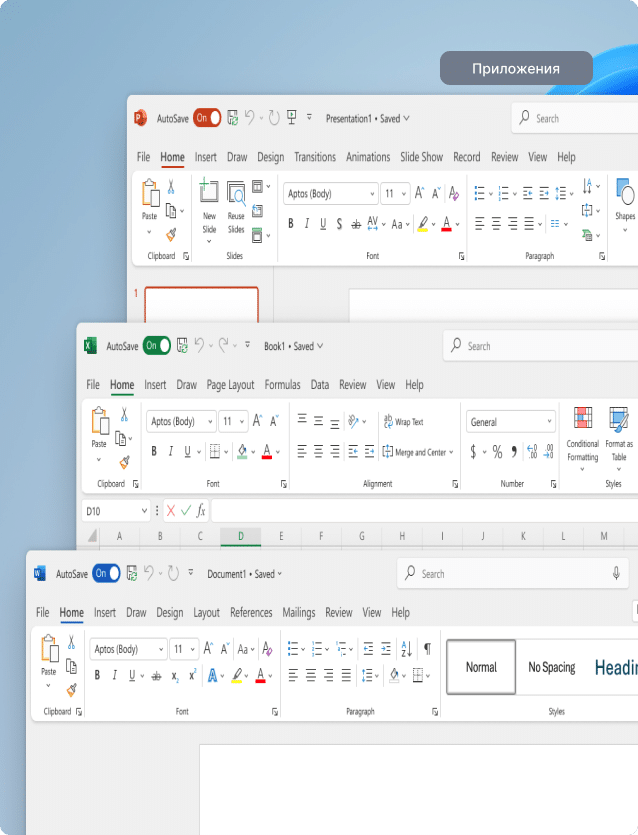Click Paste in Word clipboard
The height and width of the screenshot is (835, 638).
[48, 662]
